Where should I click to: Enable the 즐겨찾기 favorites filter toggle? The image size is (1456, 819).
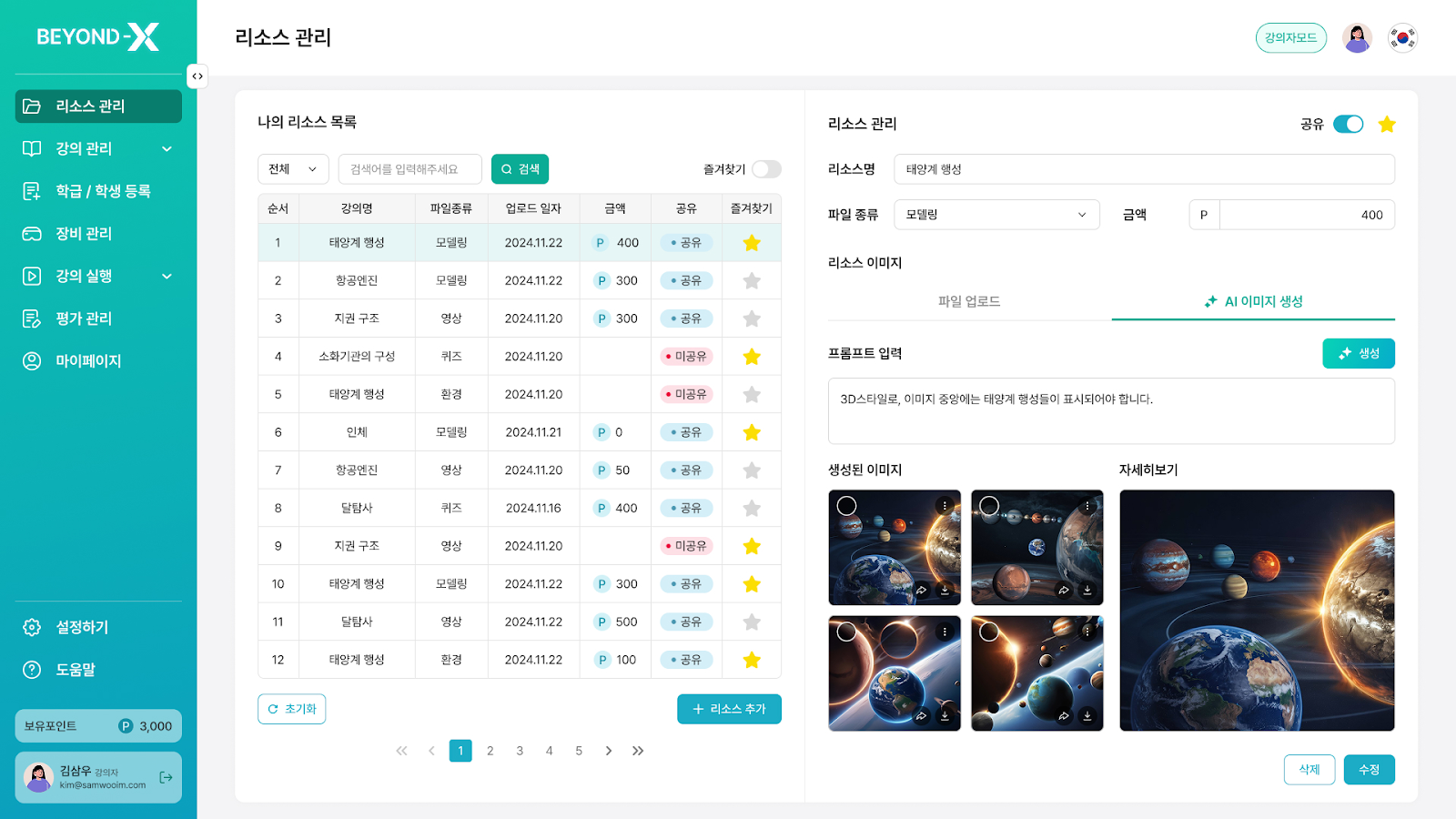[x=766, y=169]
